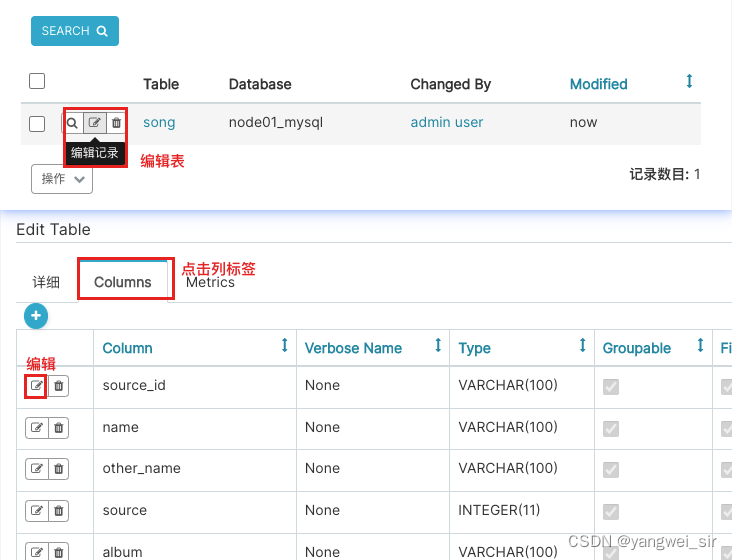732x560 pixels.
Task: Edit the name column
Action: tap(37, 428)
